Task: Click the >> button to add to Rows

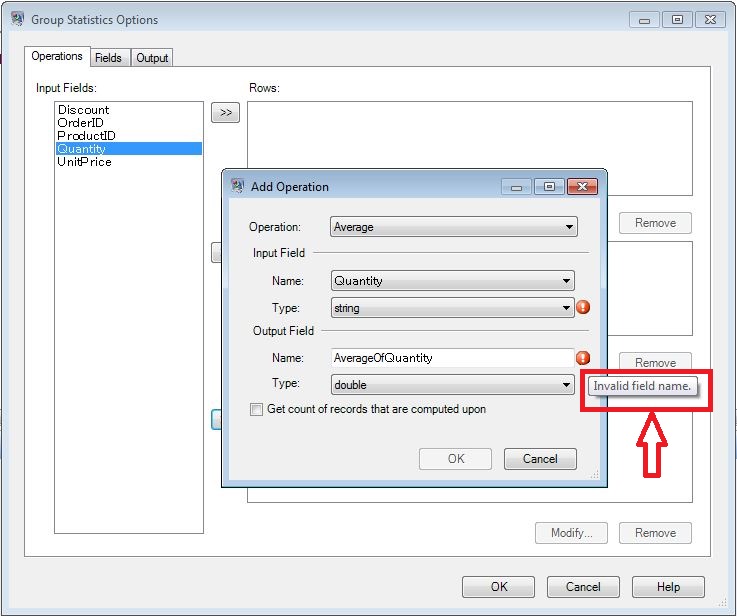Action: tap(226, 113)
